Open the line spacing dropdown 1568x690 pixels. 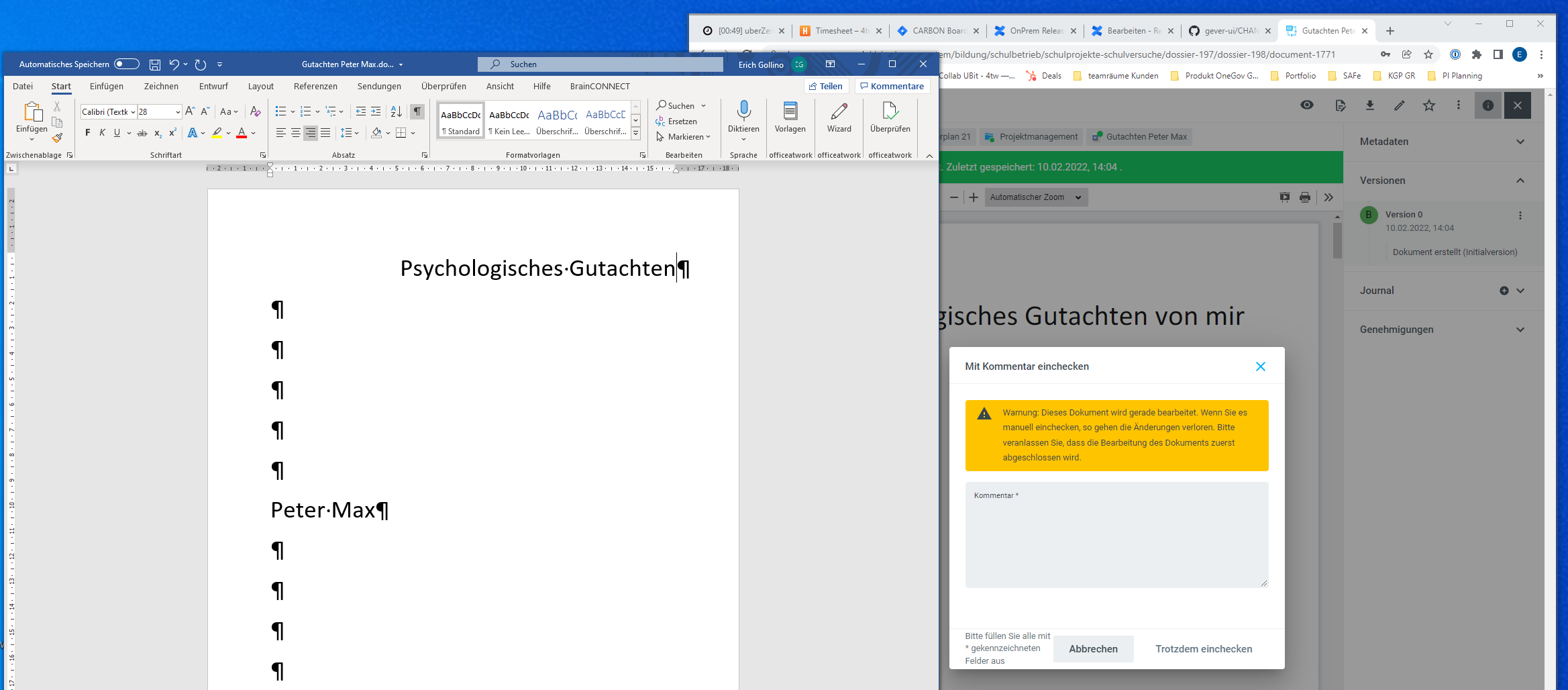tap(350, 133)
